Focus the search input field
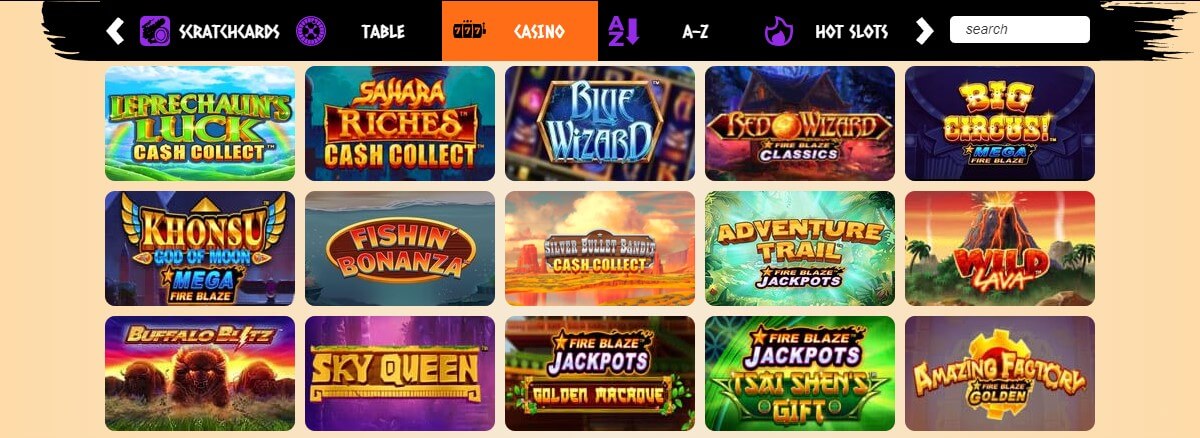Viewport: 1200px width, 438px height. 1020,29
